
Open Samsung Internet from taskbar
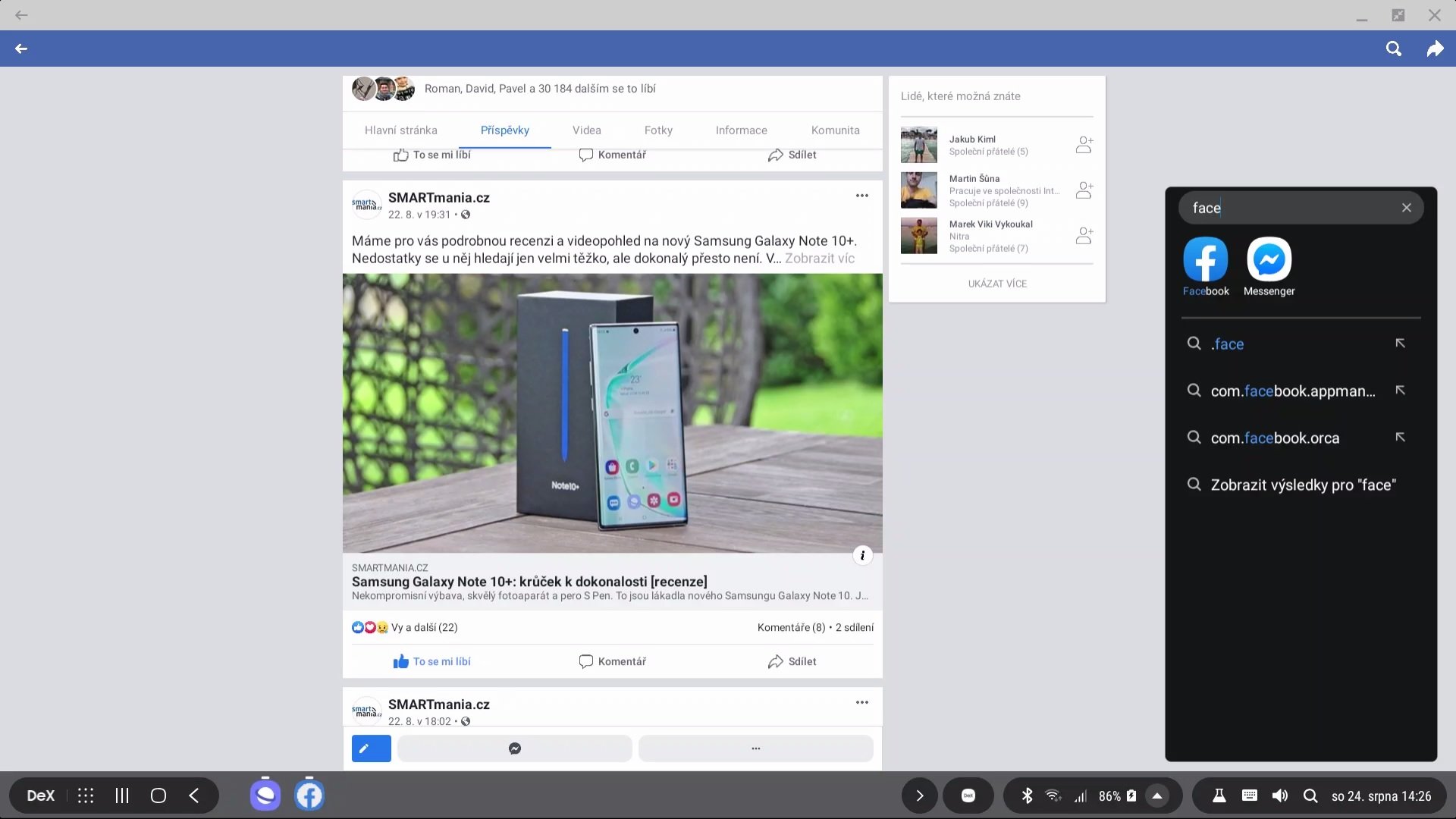265,795
